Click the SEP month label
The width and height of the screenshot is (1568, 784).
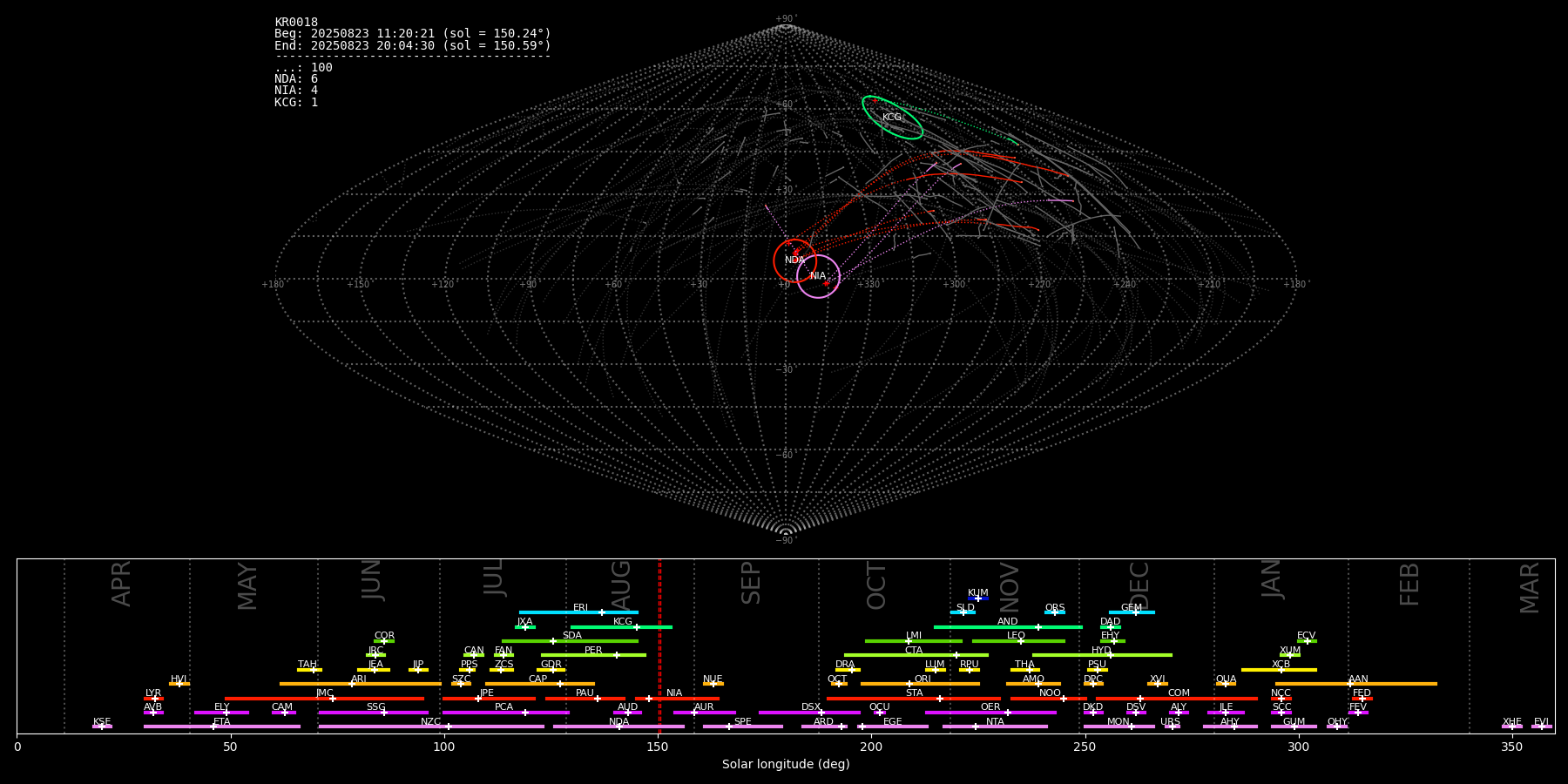[x=751, y=583]
